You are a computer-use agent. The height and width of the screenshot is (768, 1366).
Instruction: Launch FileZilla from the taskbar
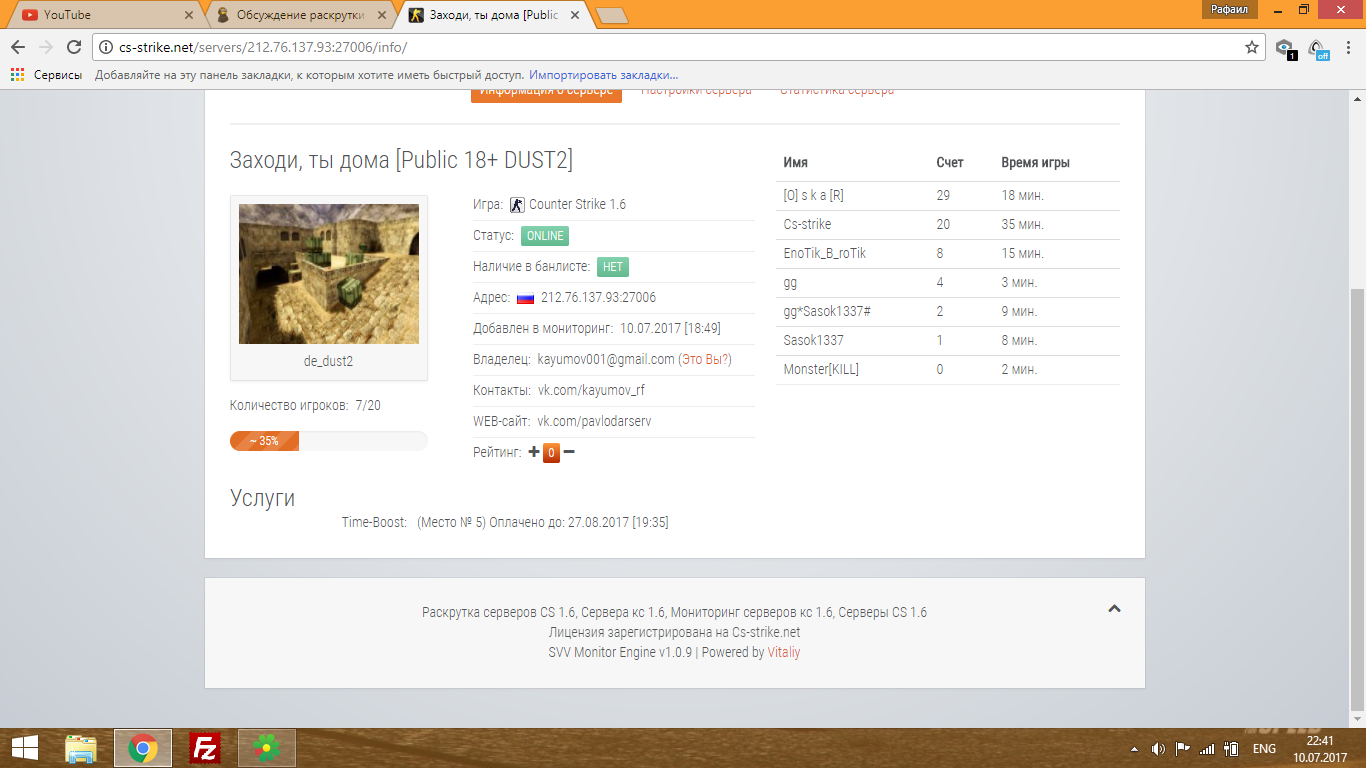205,748
